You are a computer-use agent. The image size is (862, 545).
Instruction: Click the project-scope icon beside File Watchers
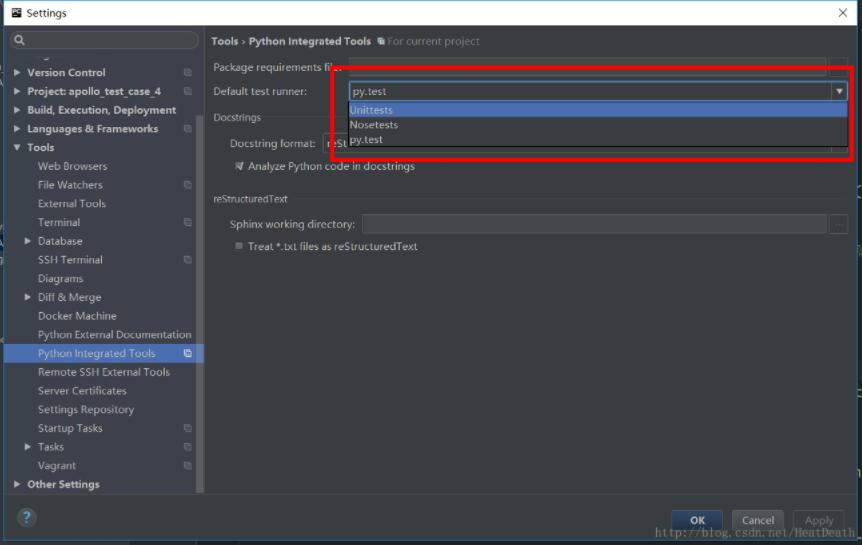187,185
